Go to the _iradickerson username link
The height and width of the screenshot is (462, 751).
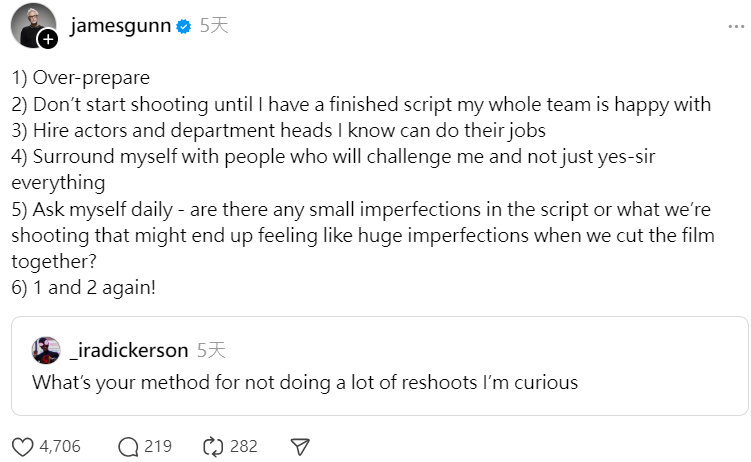[x=129, y=350]
